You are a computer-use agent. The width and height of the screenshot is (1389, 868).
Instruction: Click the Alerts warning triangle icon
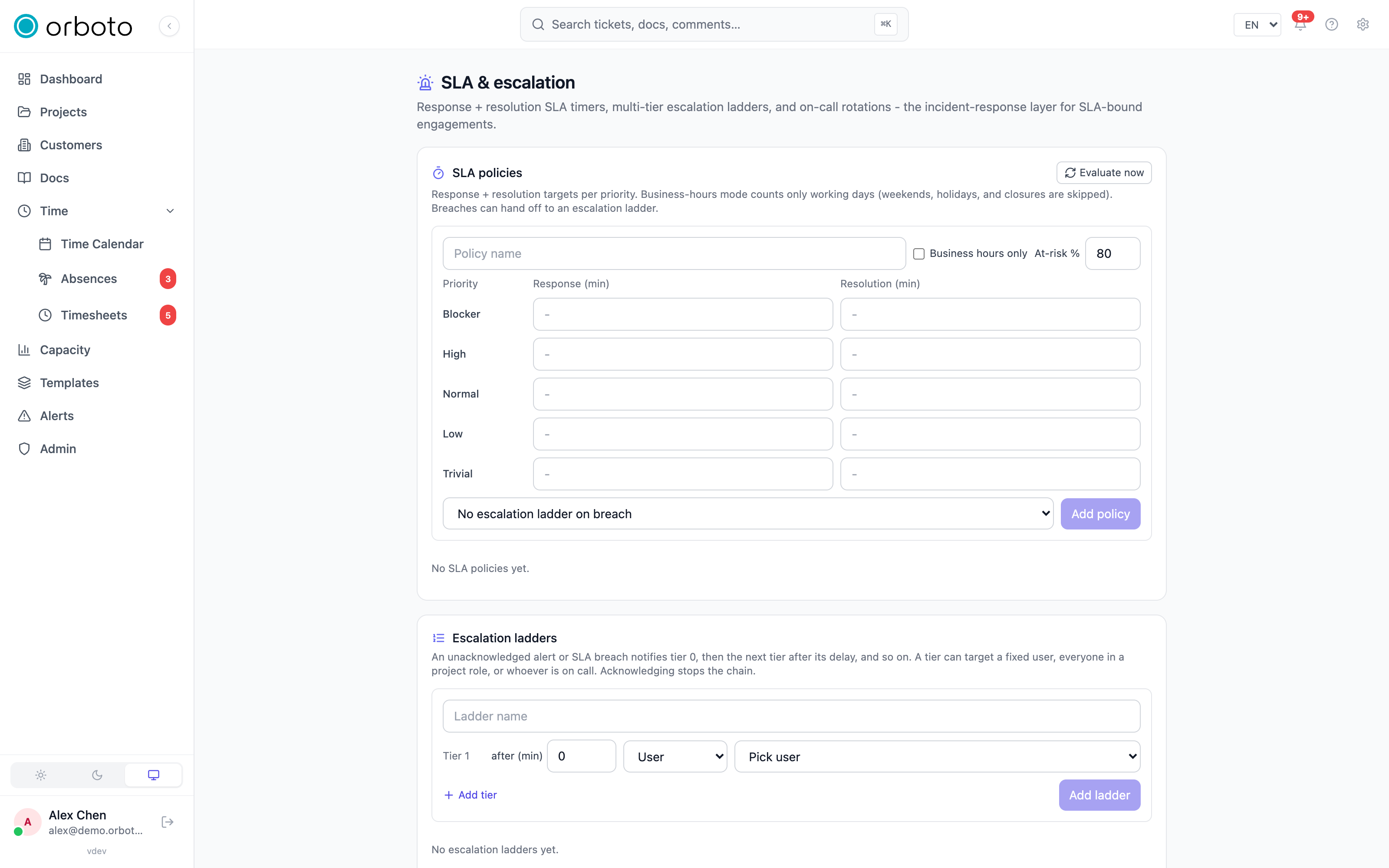(24, 416)
